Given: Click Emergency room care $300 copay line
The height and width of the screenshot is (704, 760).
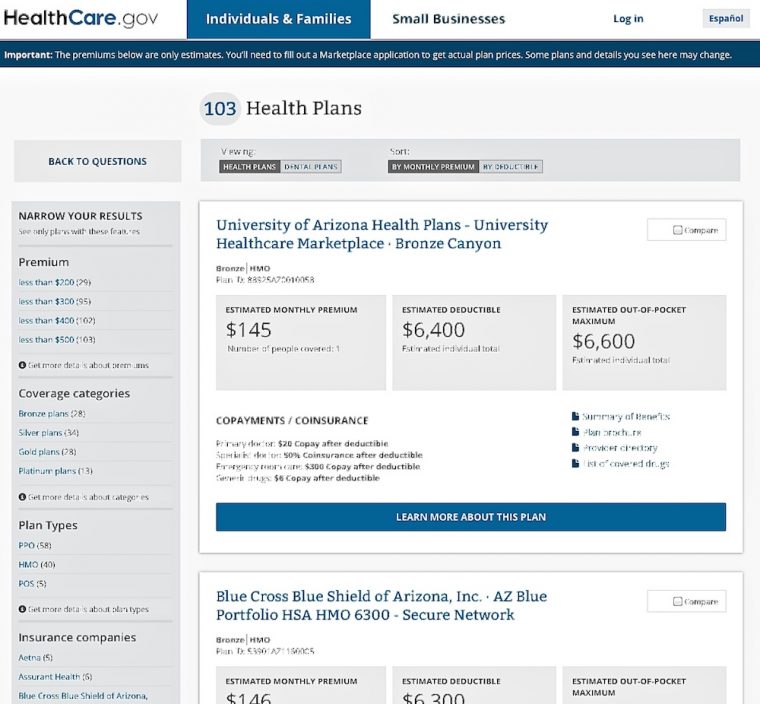Looking at the screenshot, I should click(x=318, y=466).
